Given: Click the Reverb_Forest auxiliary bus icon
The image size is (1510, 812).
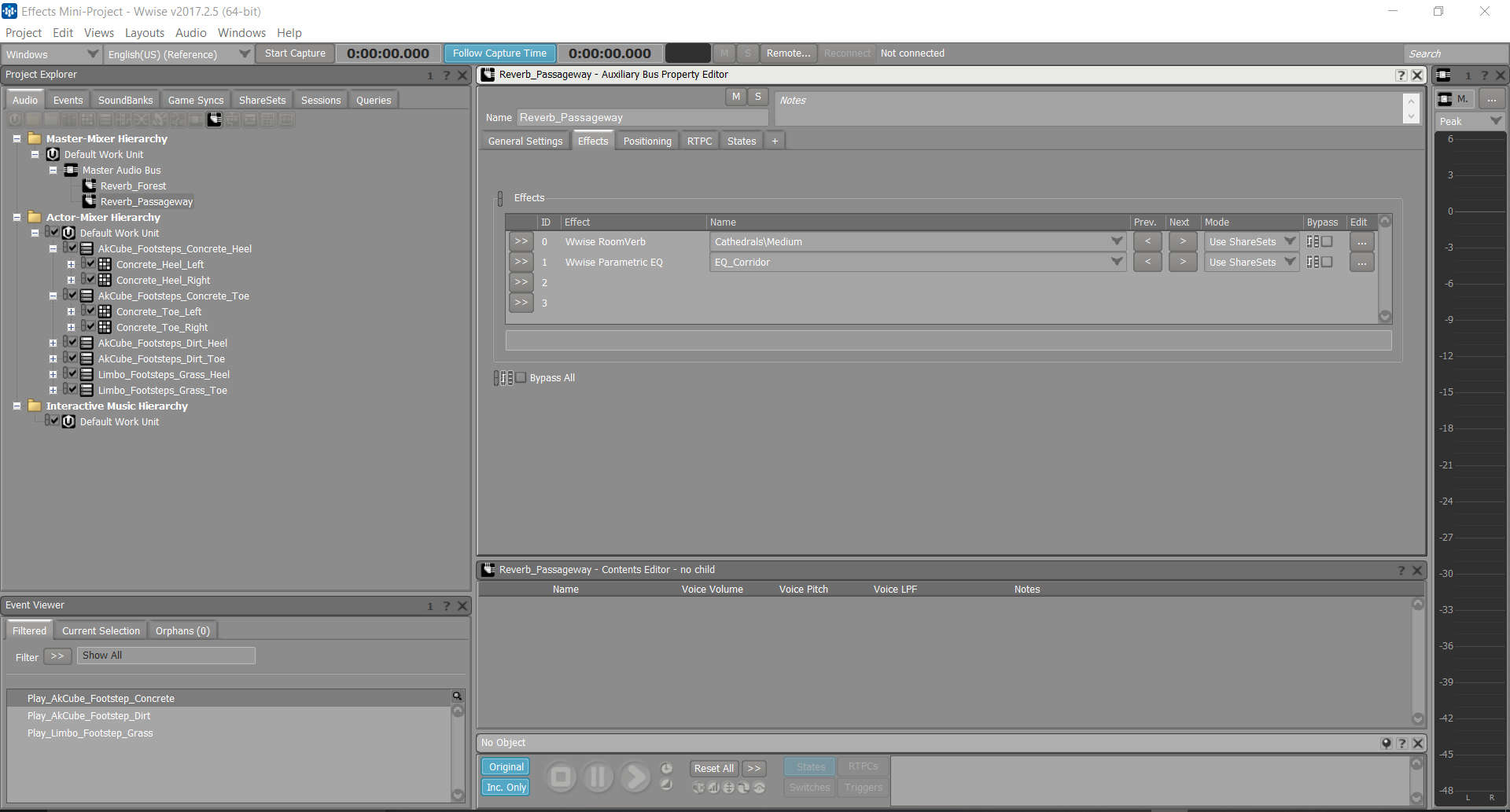Looking at the screenshot, I should pos(90,186).
